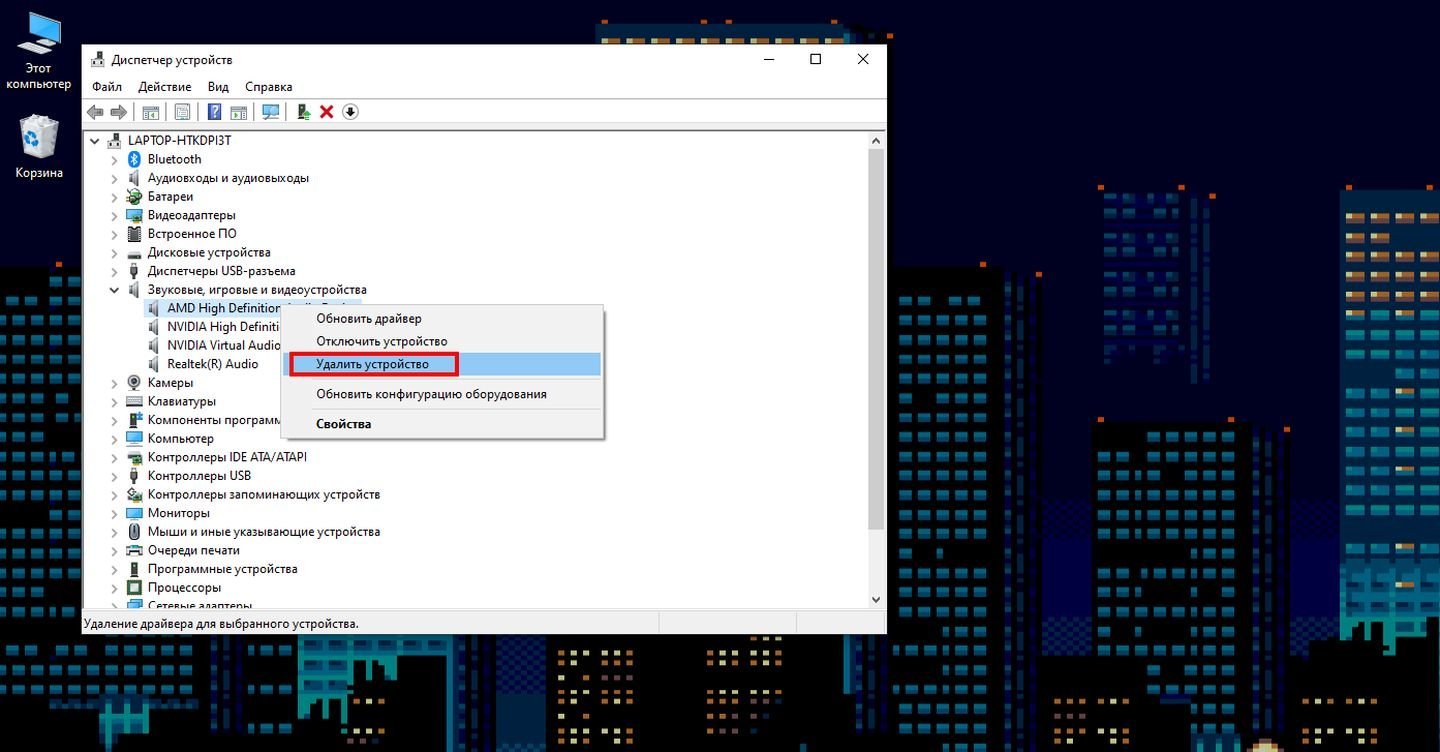Collapse Звуковые, игровые и видеоустройства category
The width and height of the screenshot is (1440, 752).
tap(115, 290)
